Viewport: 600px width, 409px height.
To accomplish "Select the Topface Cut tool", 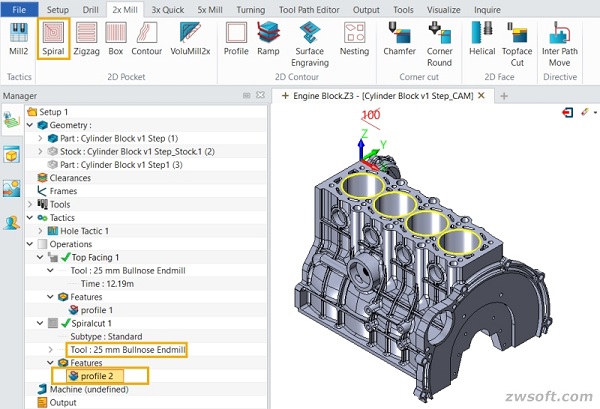I will (517, 44).
